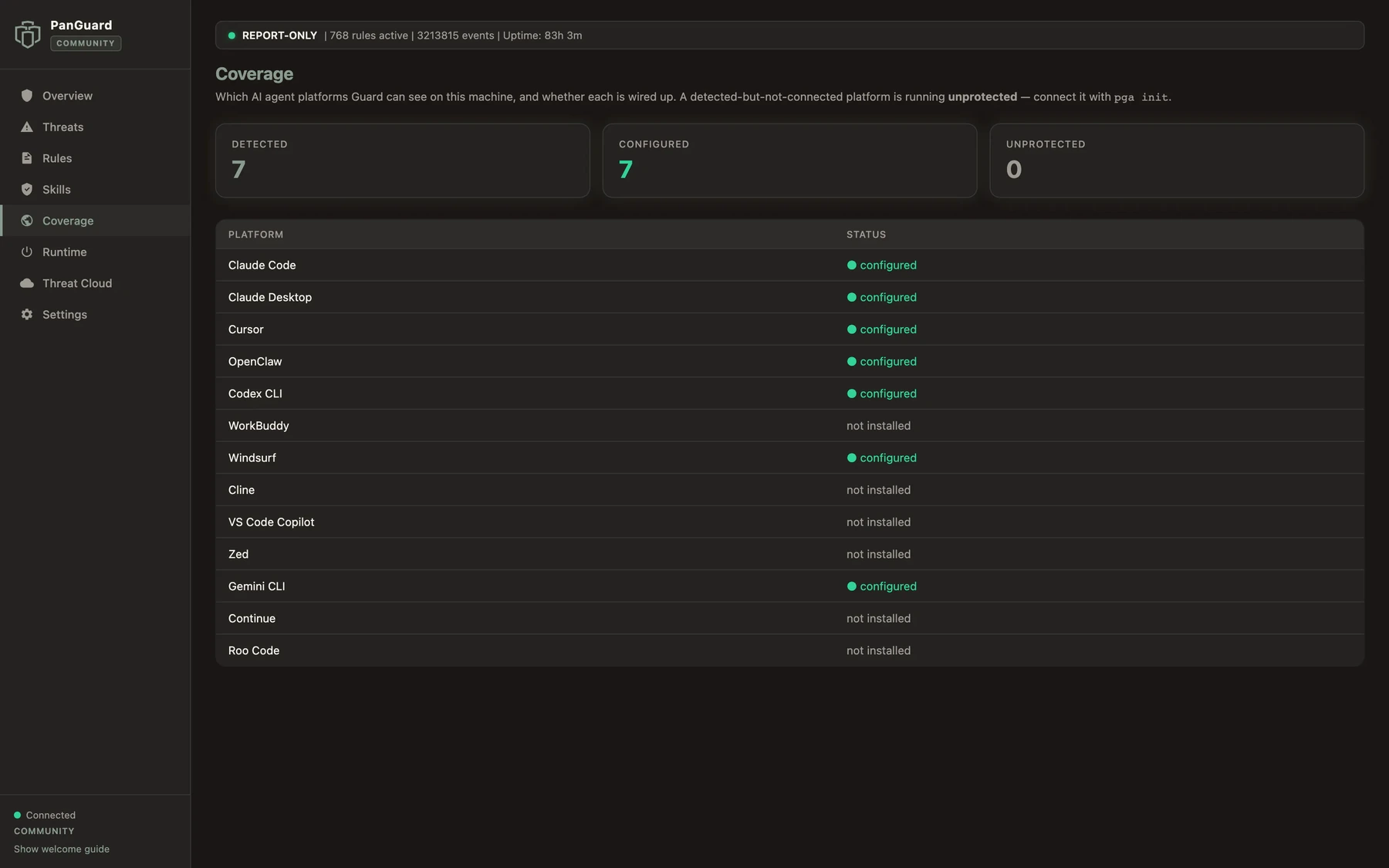Screen dimensions: 1389x868
Task: Open the Threat Cloud page
Action: tap(96, 283)
